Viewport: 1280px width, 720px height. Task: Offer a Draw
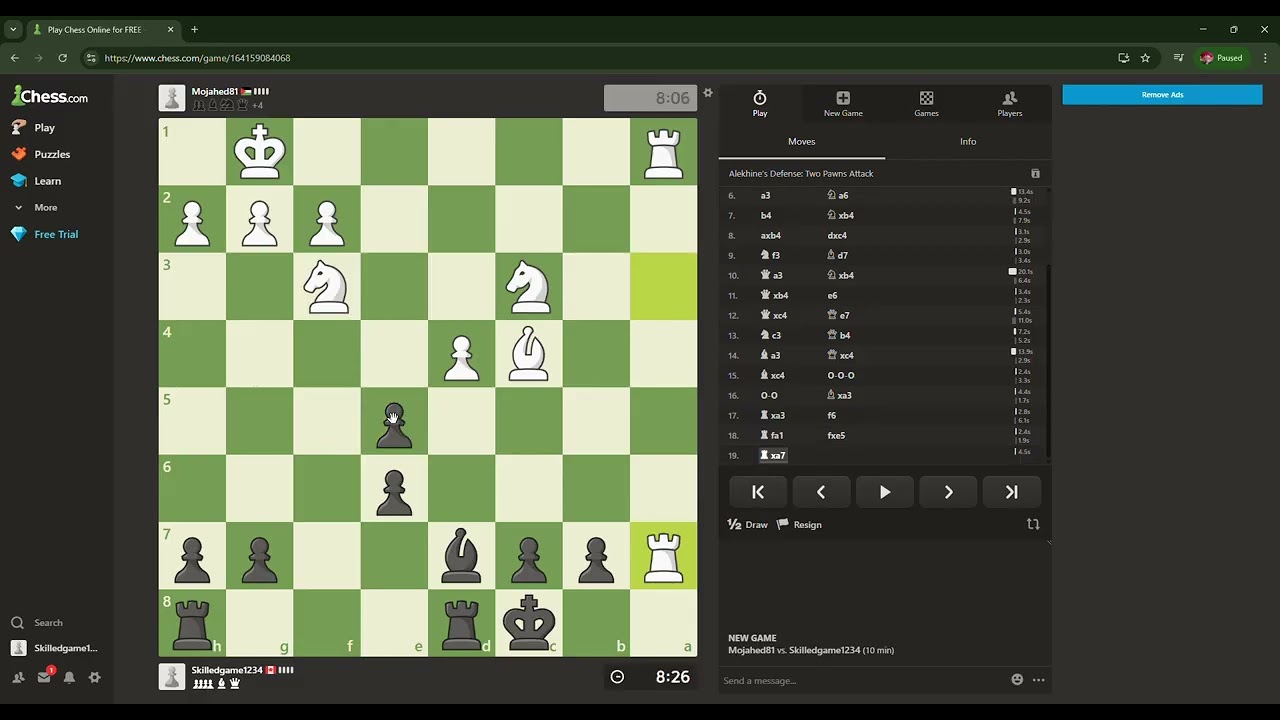[748, 525]
